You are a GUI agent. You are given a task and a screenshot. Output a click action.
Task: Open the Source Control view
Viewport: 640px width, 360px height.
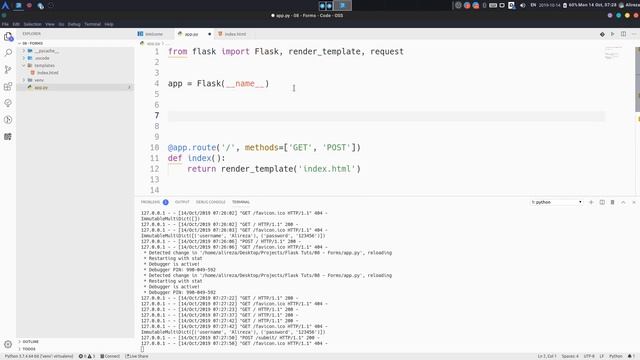pos(8,69)
